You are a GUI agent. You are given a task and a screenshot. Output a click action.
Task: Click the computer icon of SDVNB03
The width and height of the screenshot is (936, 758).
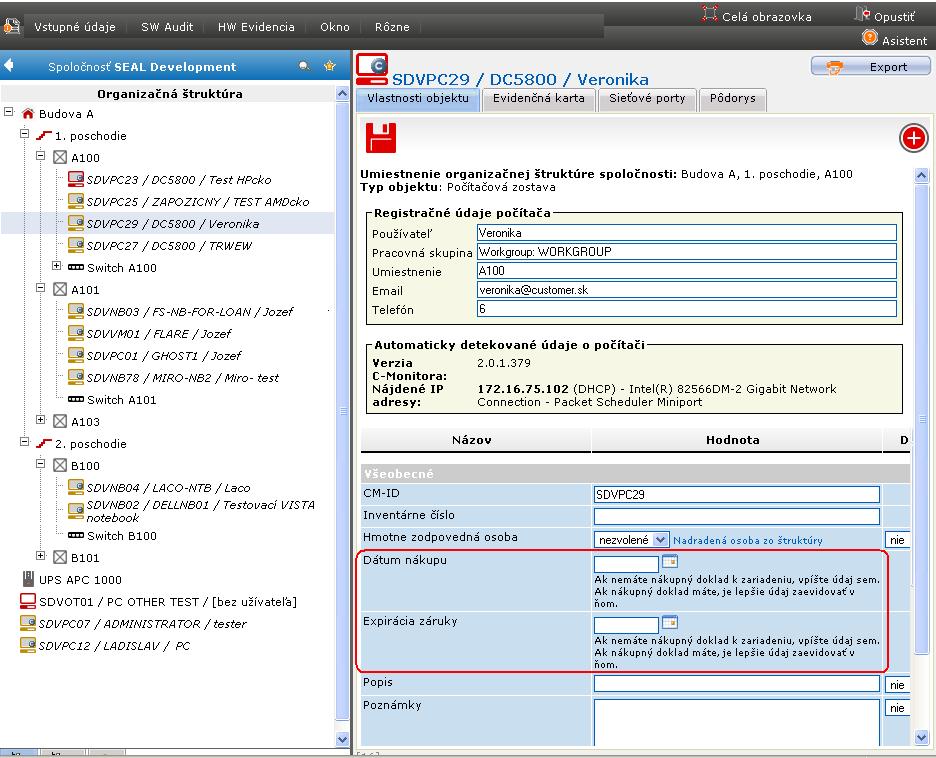[76, 310]
